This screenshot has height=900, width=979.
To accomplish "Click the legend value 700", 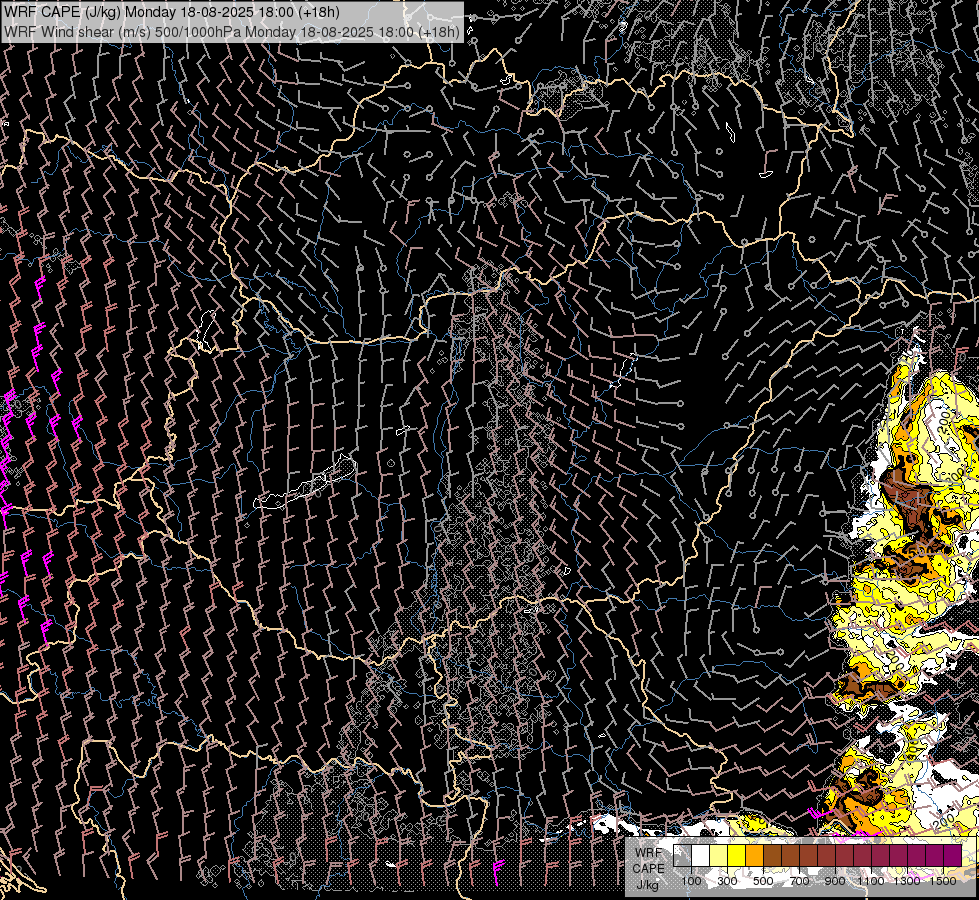I will (x=799, y=881).
